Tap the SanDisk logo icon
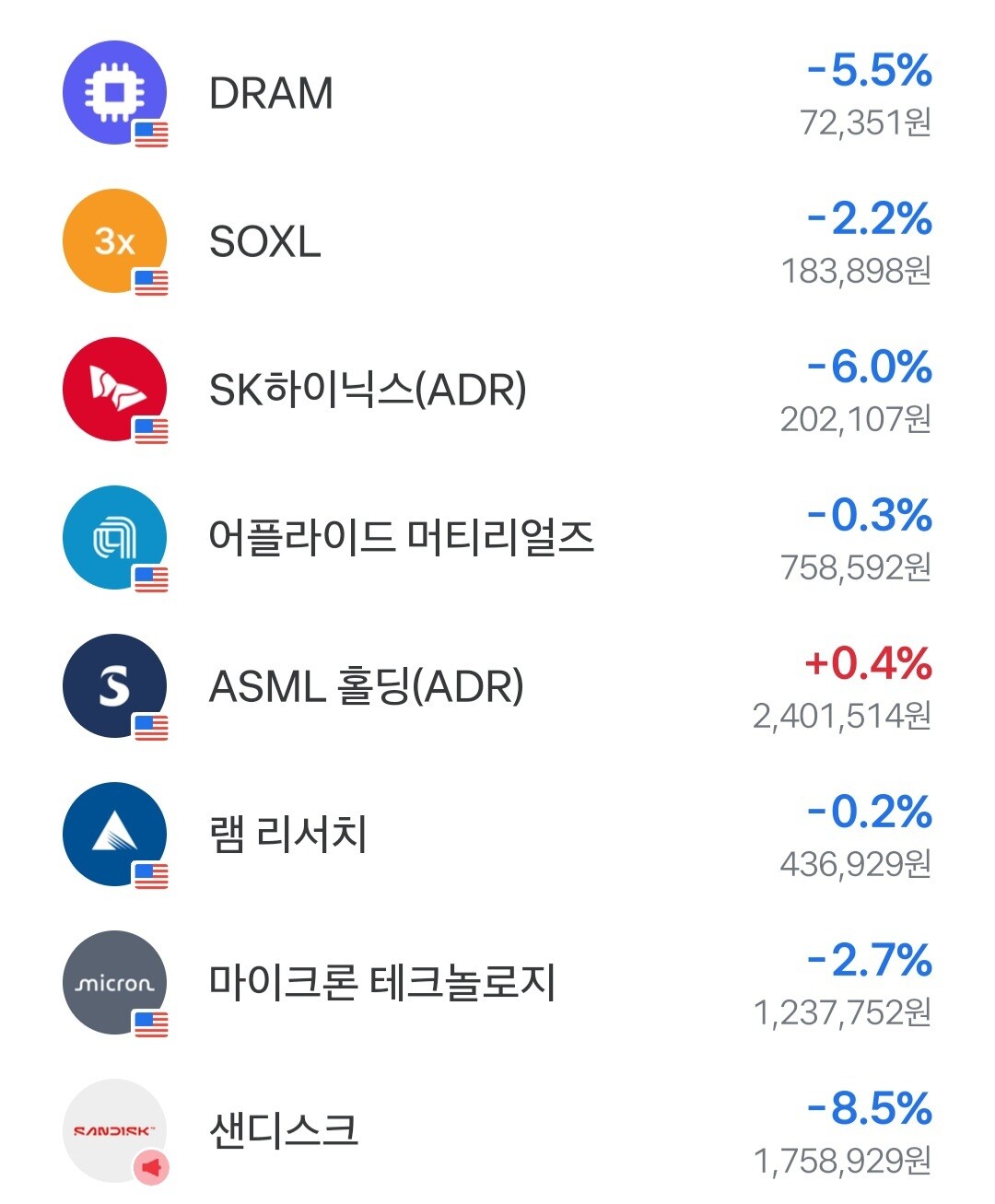 (x=114, y=1130)
